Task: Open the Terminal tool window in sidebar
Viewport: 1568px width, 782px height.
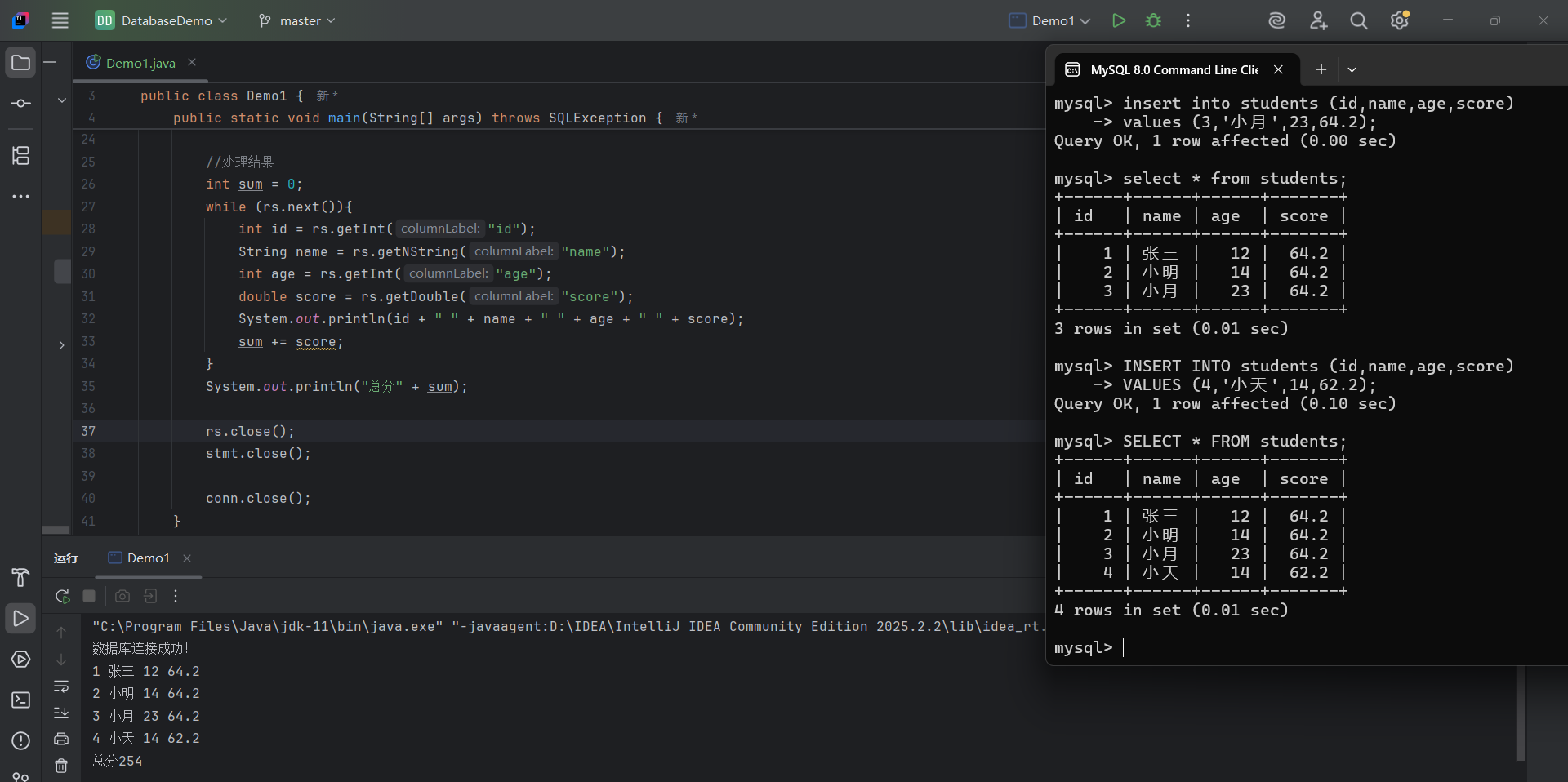Action: tap(20, 700)
